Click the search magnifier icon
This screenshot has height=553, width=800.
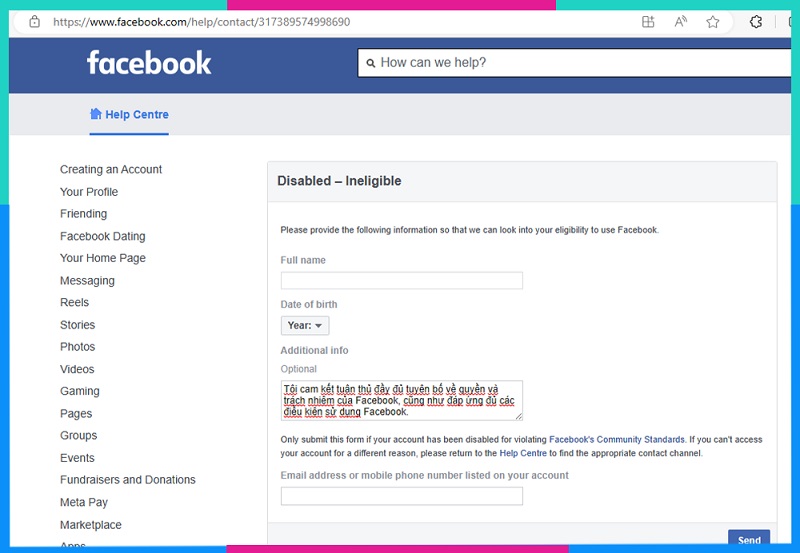coord(371,63)
